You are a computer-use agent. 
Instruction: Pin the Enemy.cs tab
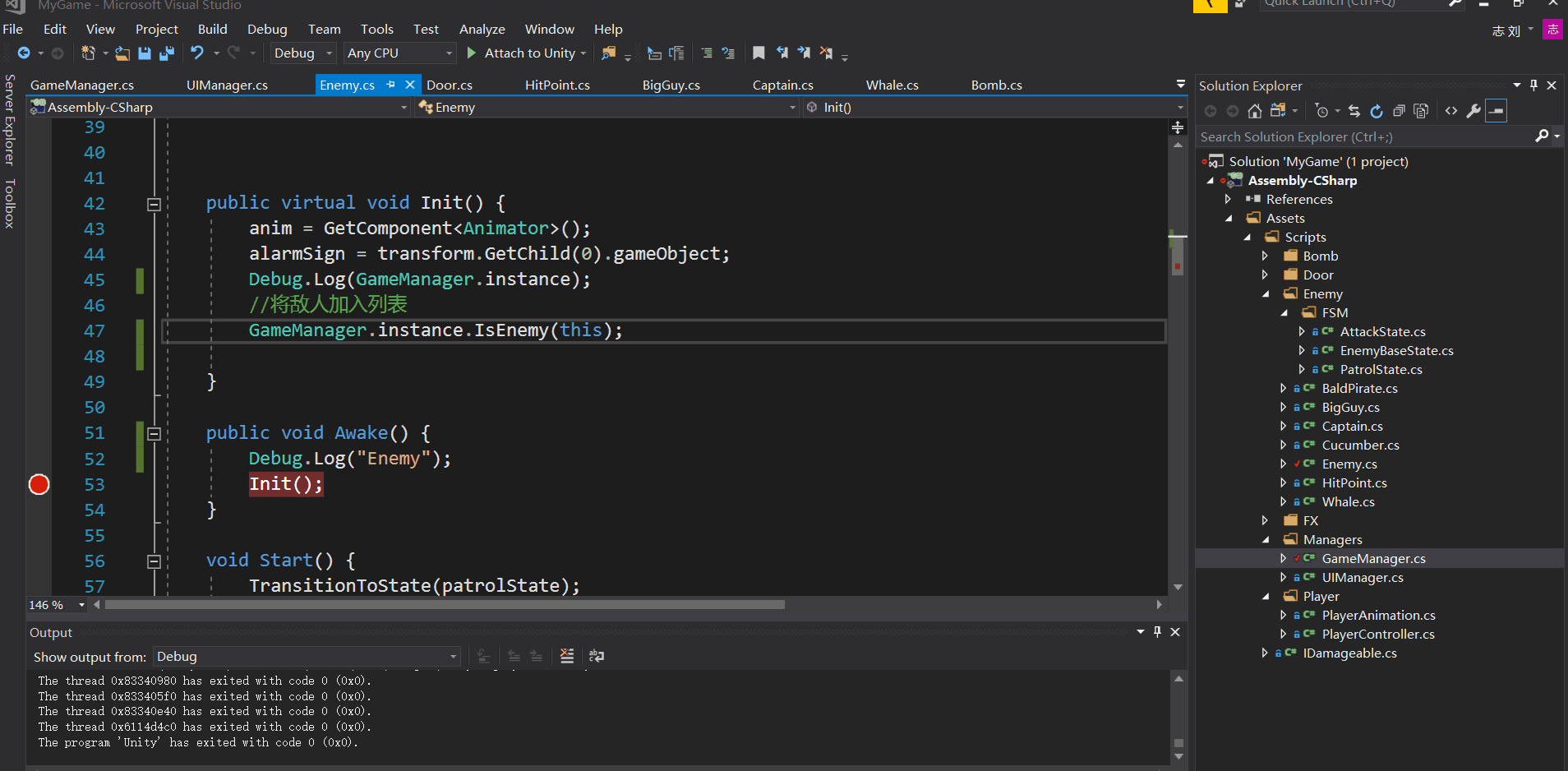coord(391,85)
